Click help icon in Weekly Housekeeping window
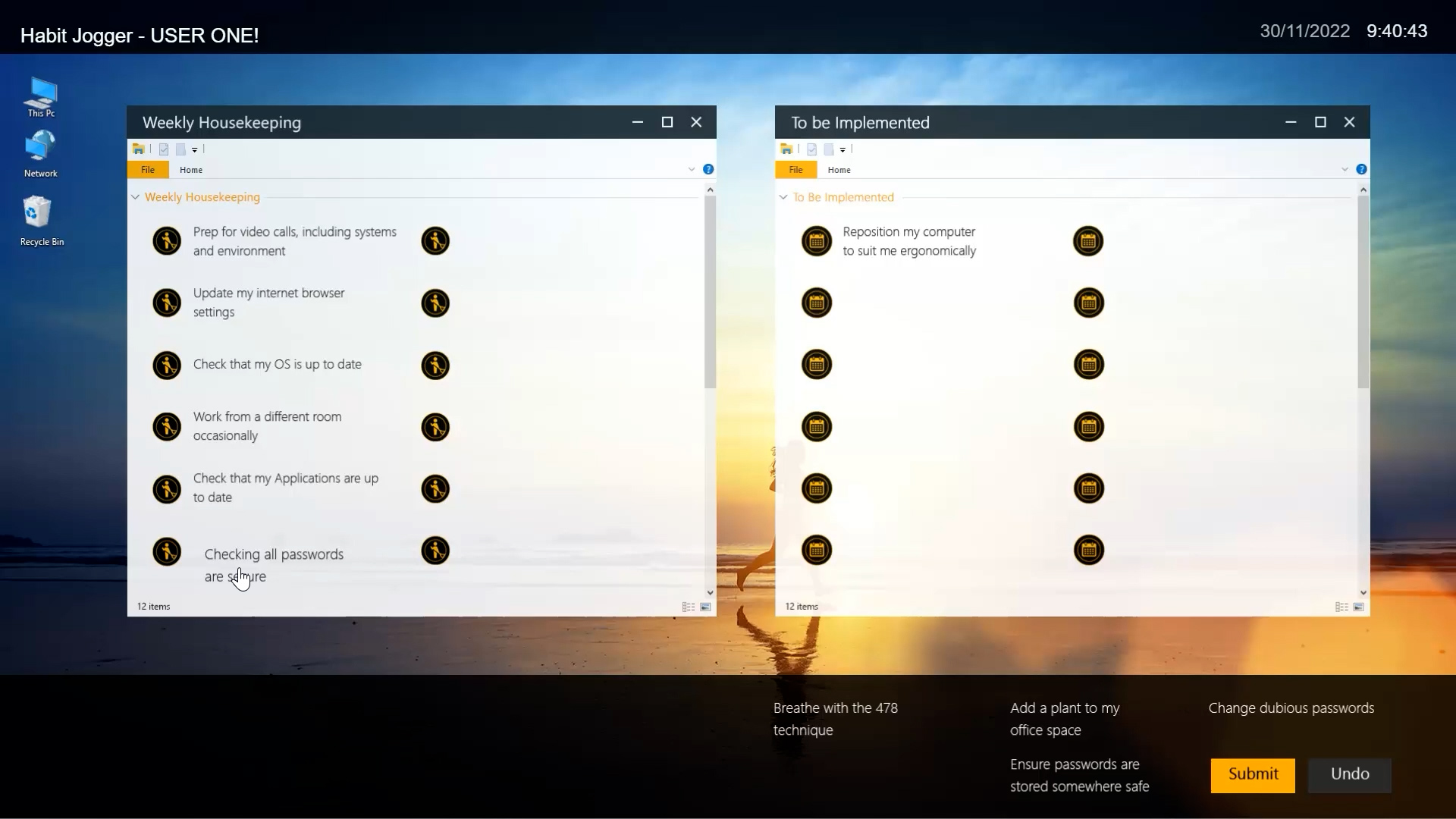 (x=708, y=169)
